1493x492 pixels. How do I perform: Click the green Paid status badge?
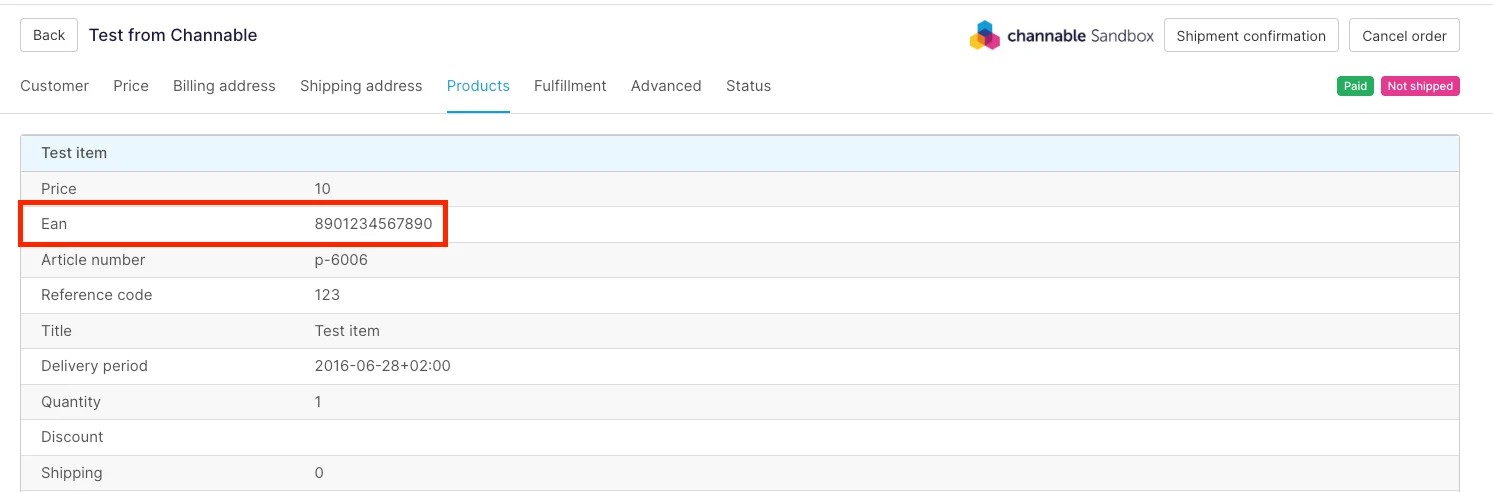pyautogui.click(x=1355, y=86)
